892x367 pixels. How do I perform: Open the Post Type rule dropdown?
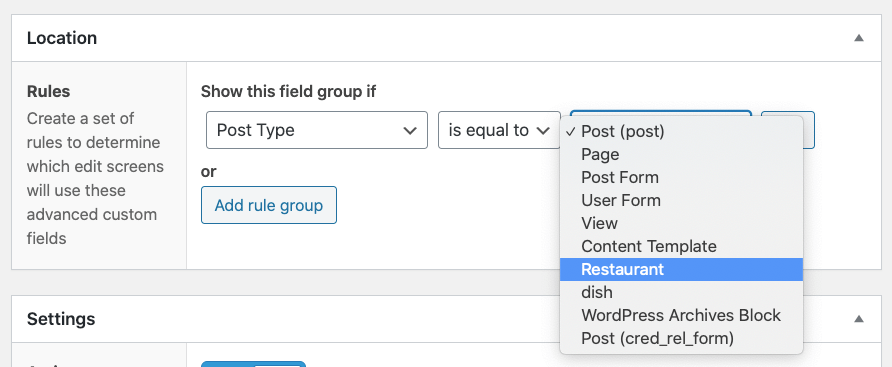click(317, 130)
